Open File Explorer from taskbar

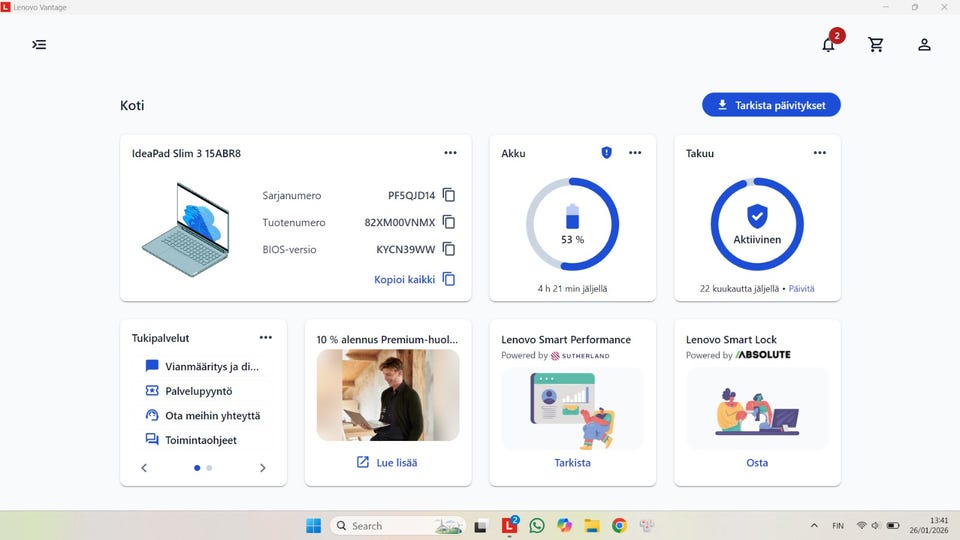pos(591,525)
